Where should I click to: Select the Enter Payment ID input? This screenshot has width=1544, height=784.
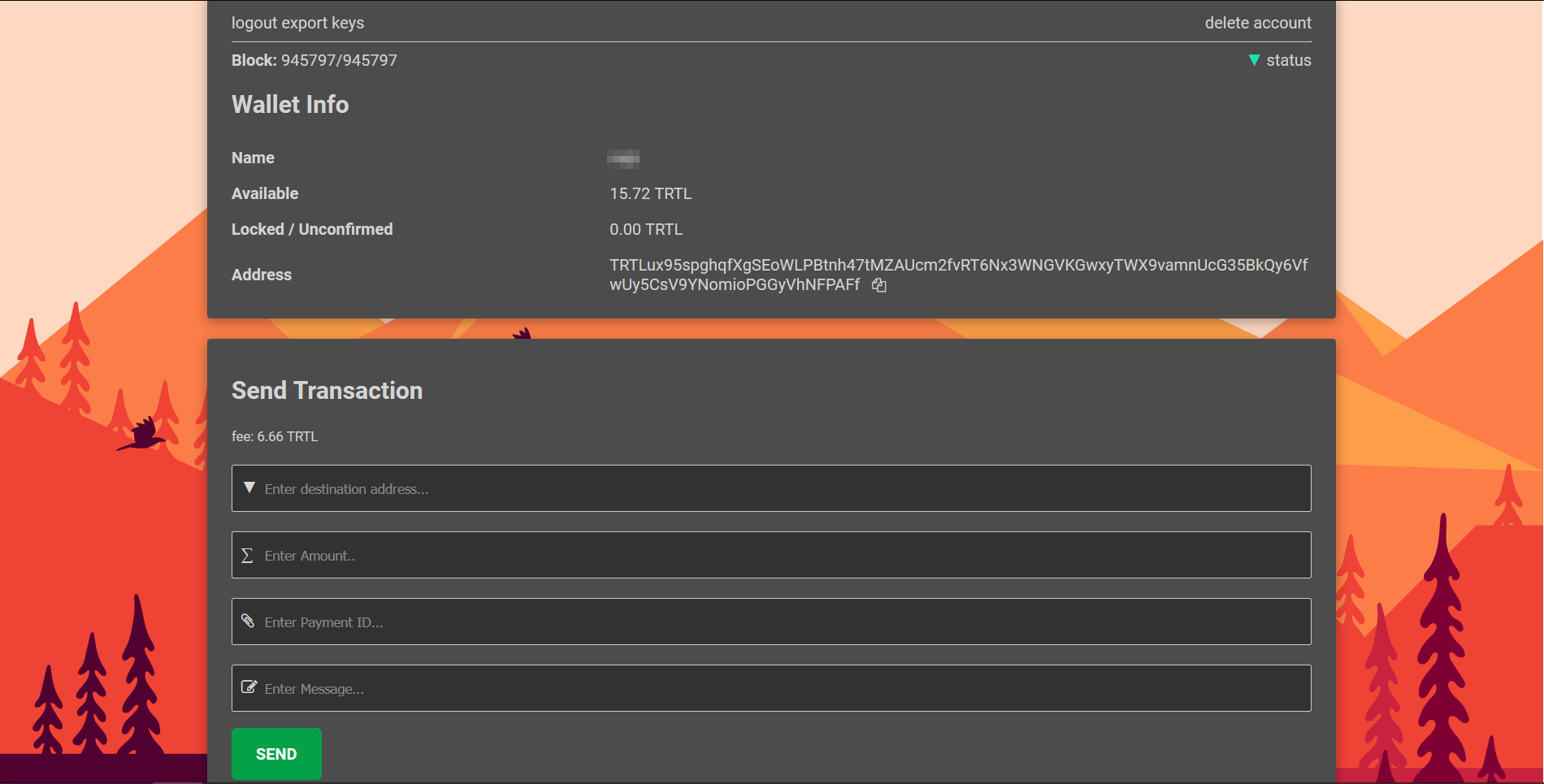coord(780,622)
